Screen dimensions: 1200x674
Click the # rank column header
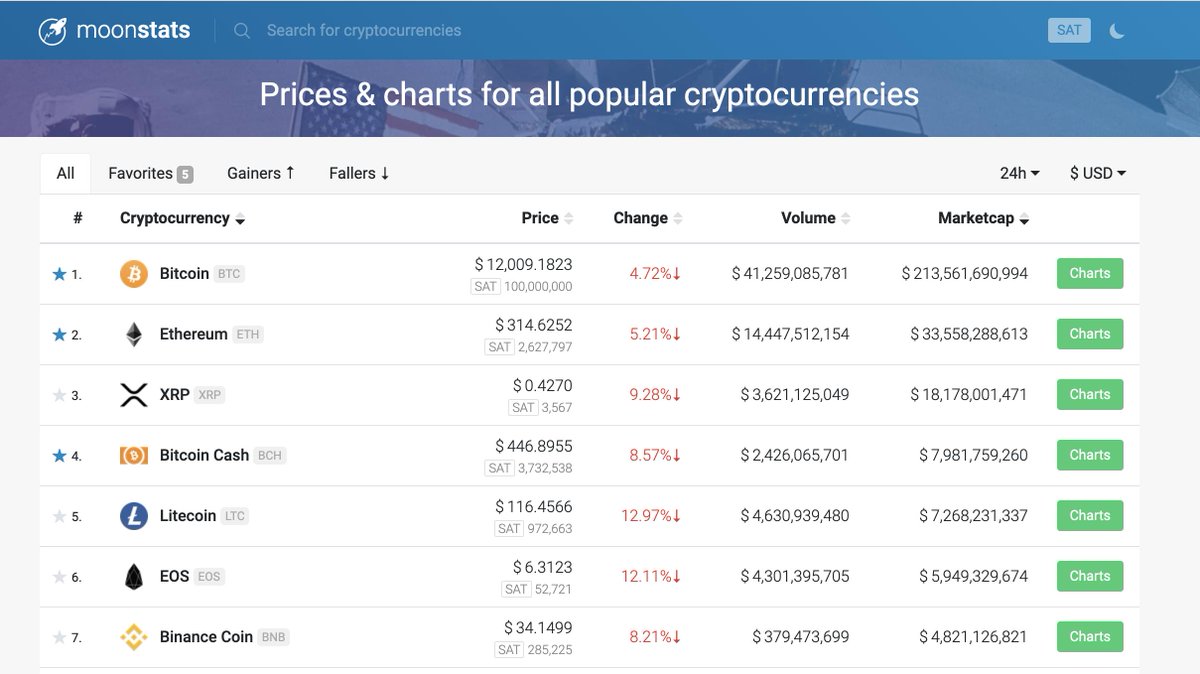pos(78,218)
